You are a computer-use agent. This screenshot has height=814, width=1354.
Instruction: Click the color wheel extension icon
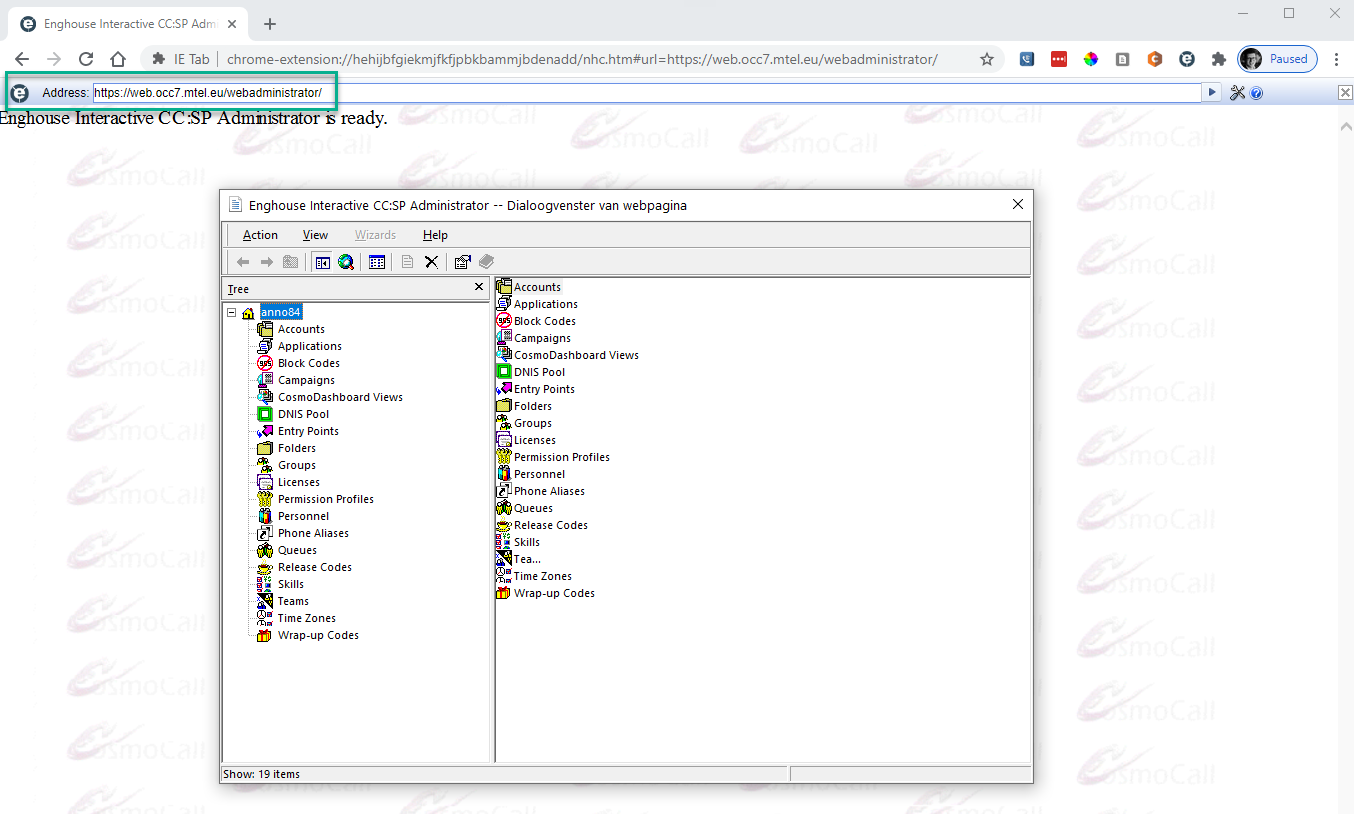coord(1091,59)
